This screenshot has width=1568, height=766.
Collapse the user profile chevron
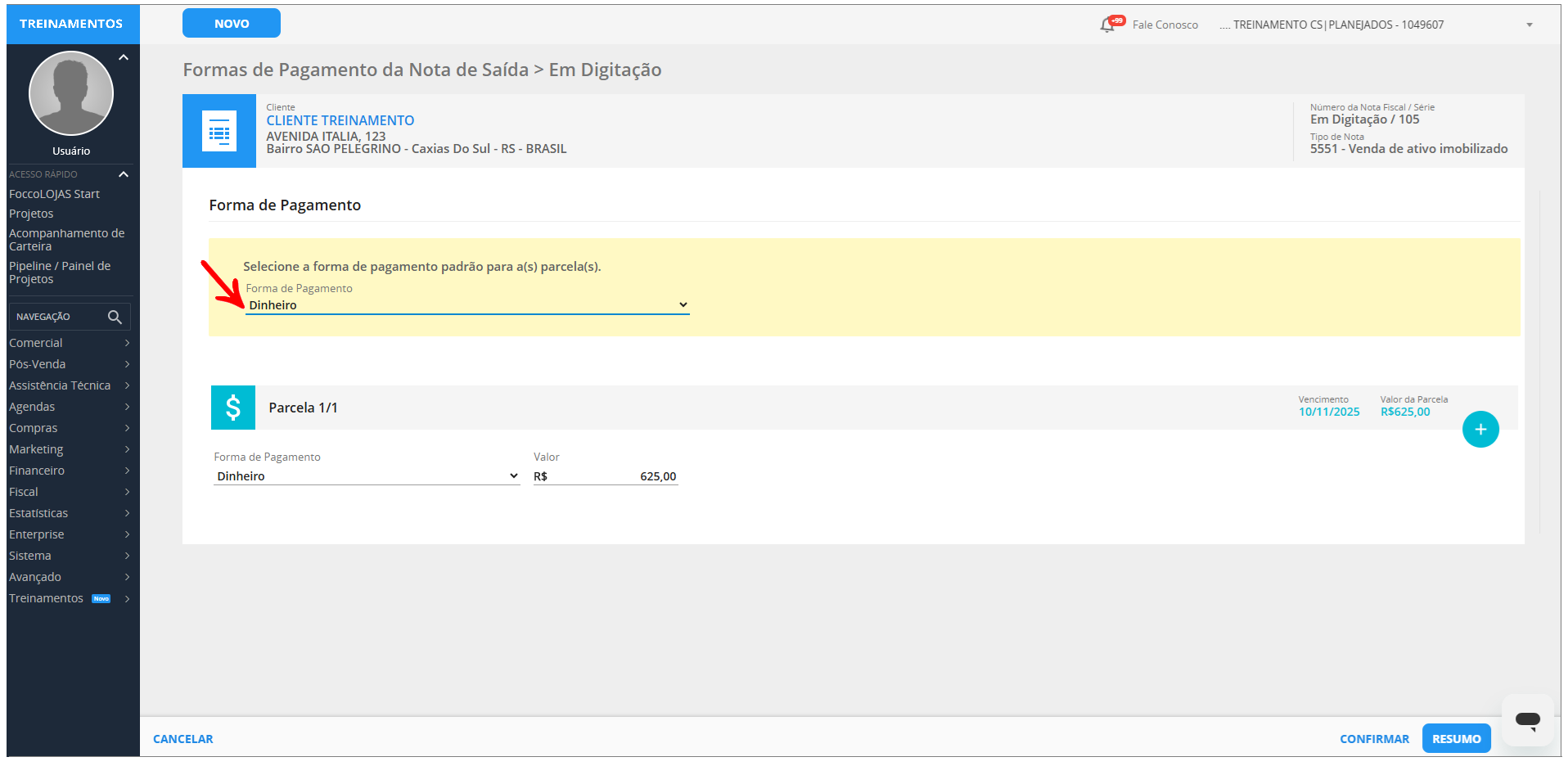tap(124, 57)
